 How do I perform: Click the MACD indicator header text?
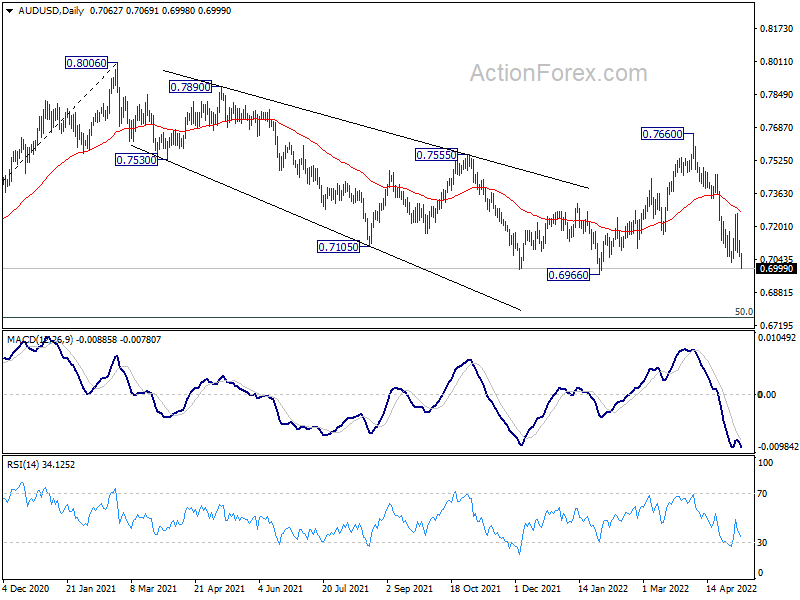[84, 340]
